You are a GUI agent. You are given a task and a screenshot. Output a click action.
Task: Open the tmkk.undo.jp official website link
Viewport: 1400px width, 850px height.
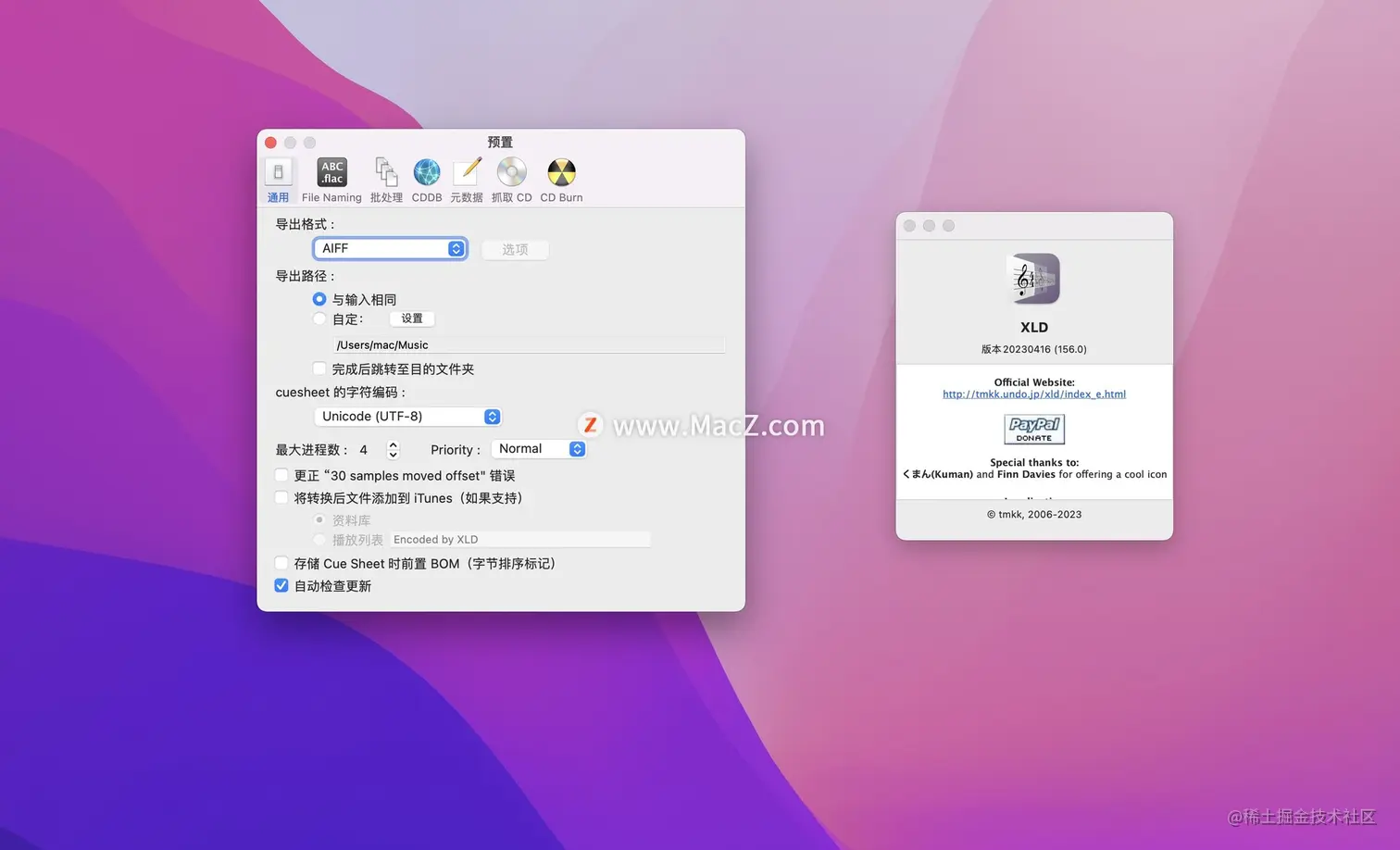click(x=1034, y=394)
